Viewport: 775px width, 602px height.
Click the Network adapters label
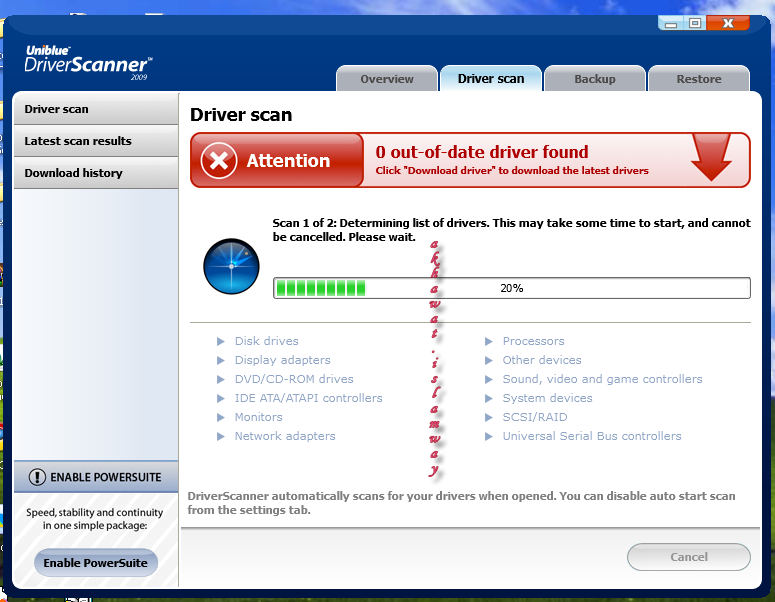(285, 436)
